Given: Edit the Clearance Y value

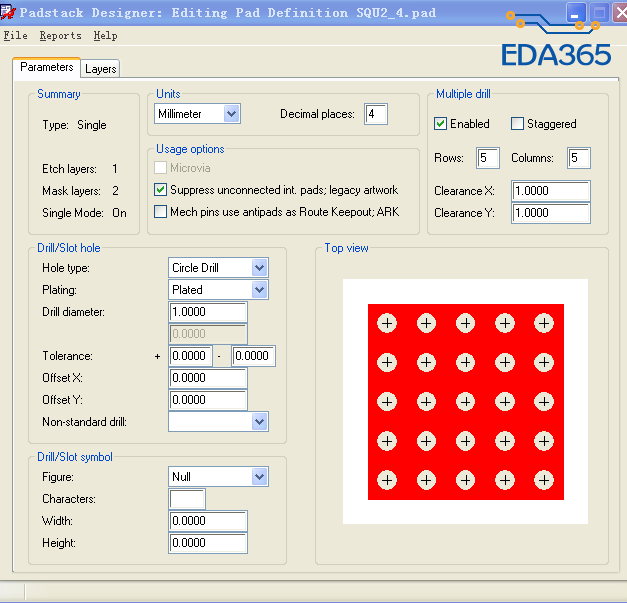Looking at the screenshot, I should click(551, 213).
